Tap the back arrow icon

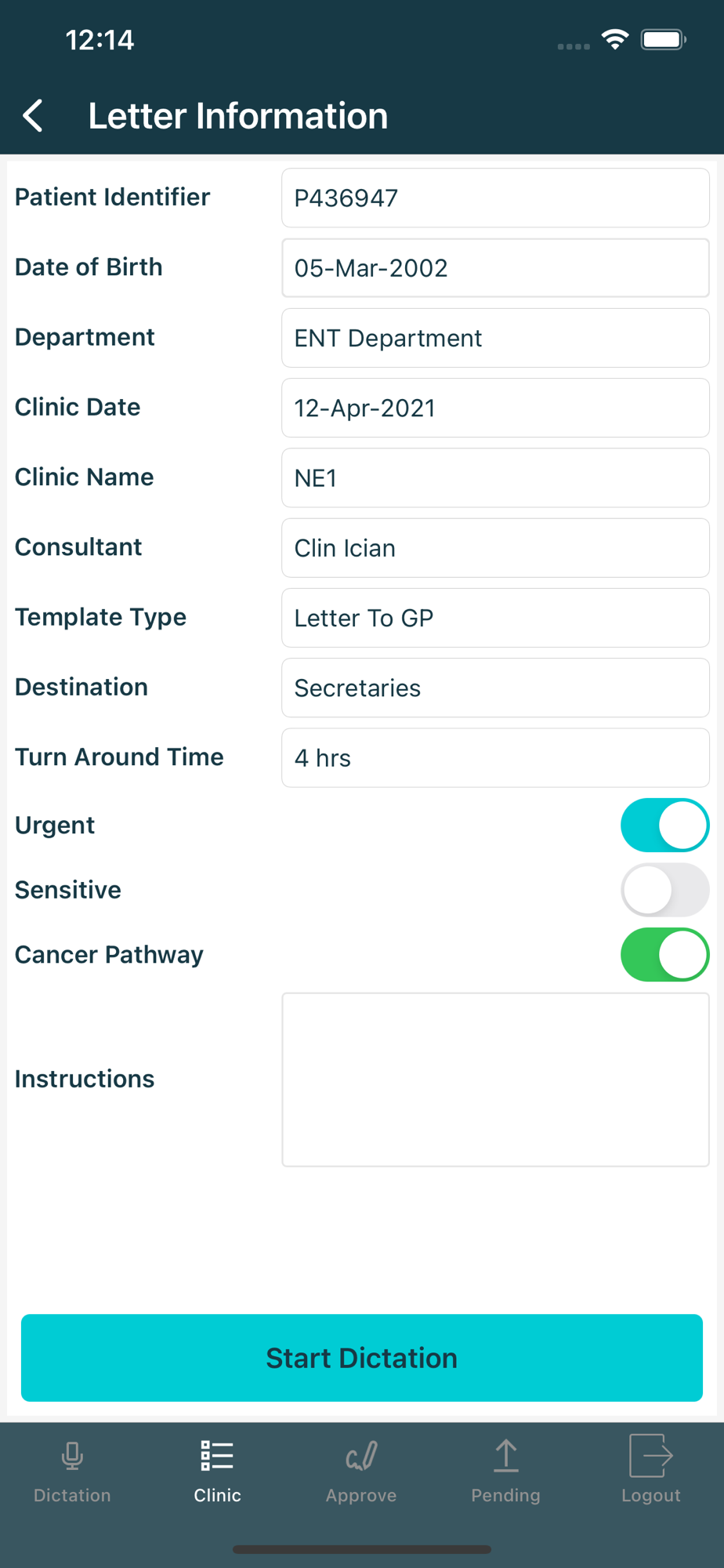(x=33, y=116)
